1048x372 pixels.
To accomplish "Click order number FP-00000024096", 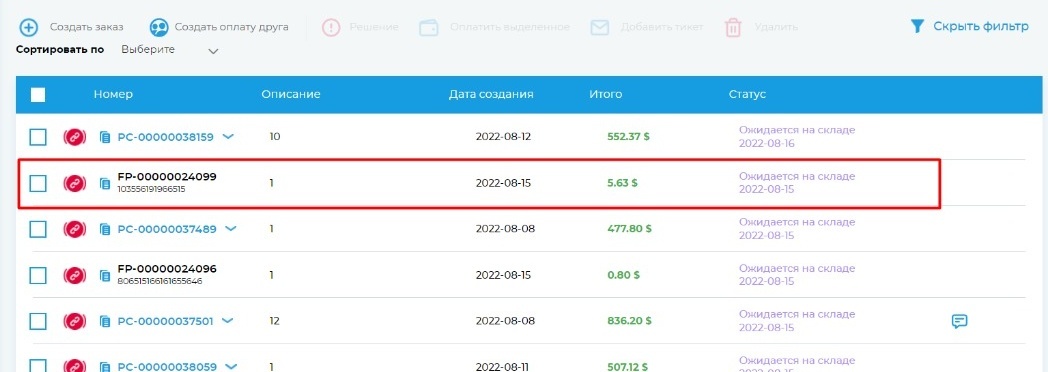I will click(x=167, y=269).
